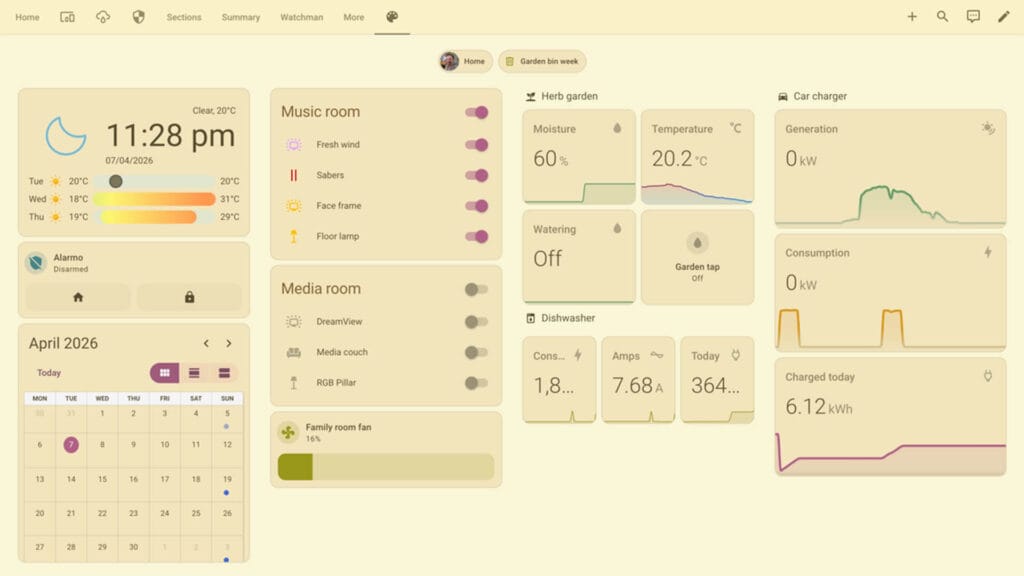Viewport: 1024px width, 576px height.
Task: Click the Sabers light icon
Action: (294, 175)
